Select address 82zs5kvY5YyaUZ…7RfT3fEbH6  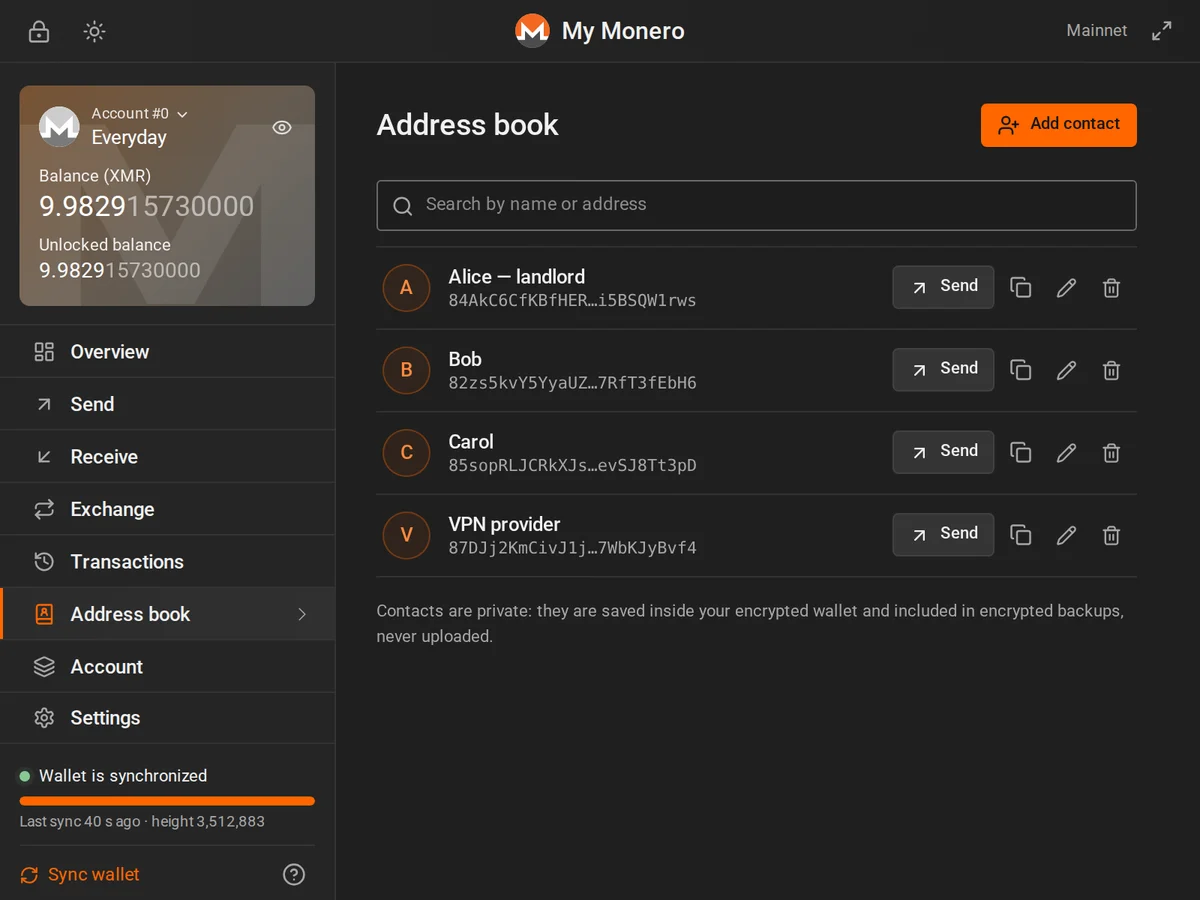(572, 383)
